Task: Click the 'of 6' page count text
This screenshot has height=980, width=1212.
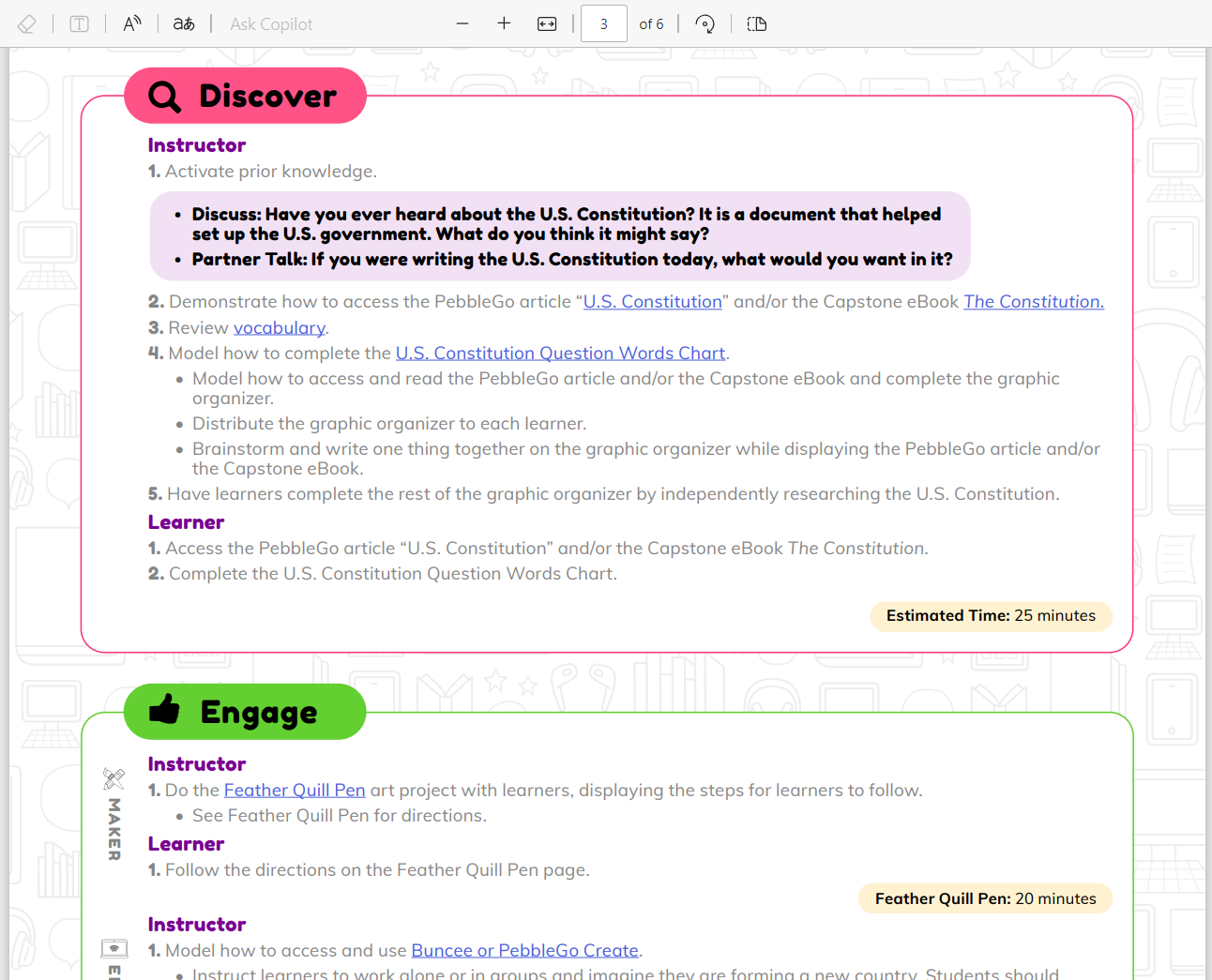Action: (651, 24)
